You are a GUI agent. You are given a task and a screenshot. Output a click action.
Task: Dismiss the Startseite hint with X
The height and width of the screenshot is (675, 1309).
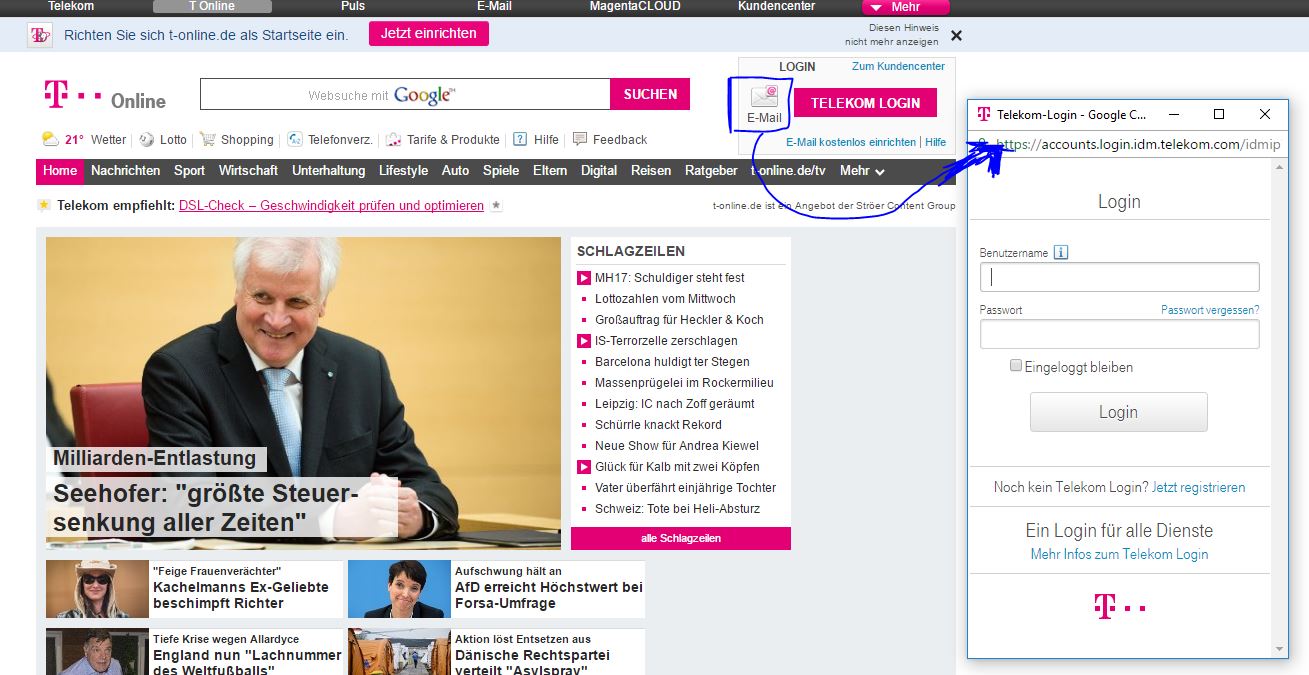pos(956,35)
